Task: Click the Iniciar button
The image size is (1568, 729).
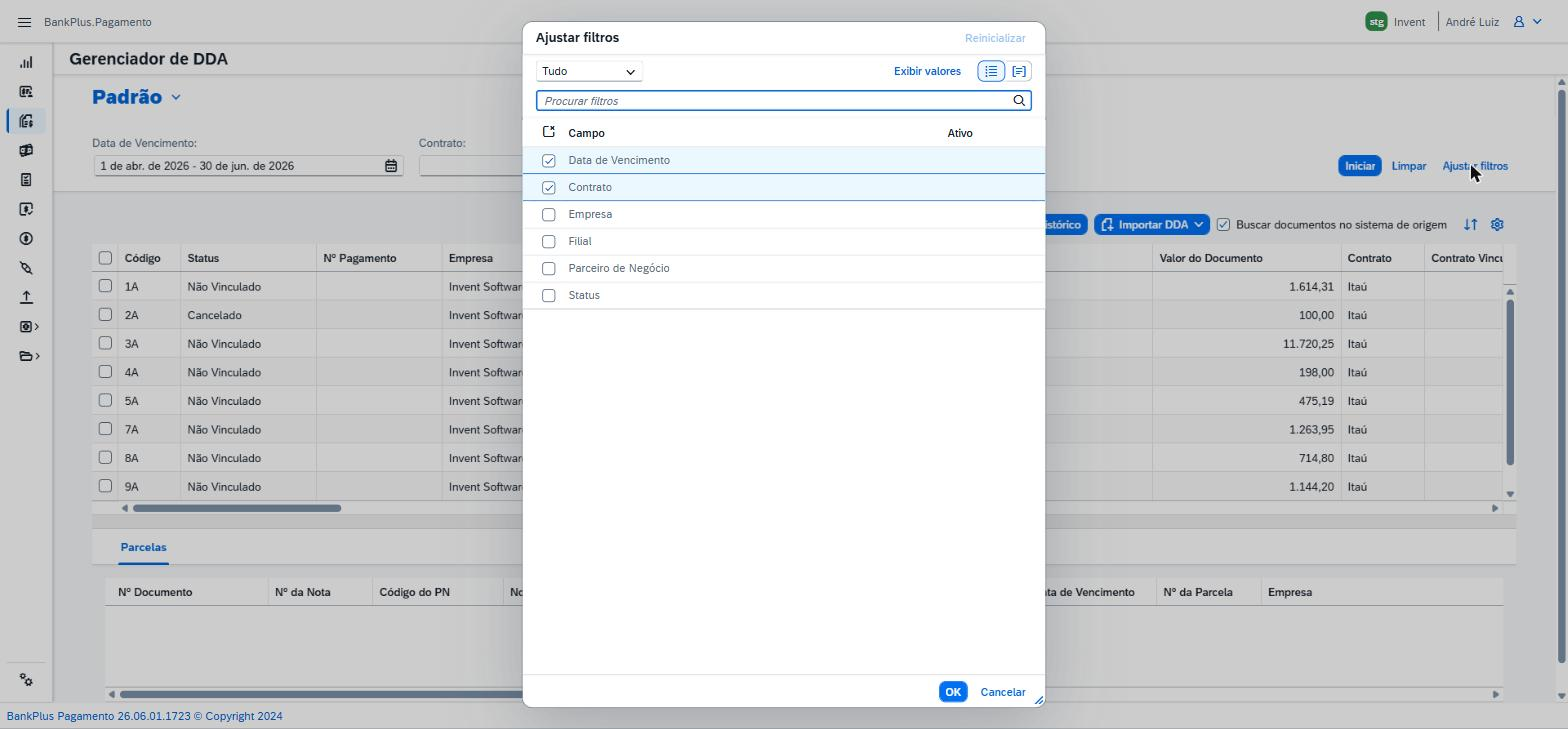Action: pyautogui.click(x=1360, y=166)
